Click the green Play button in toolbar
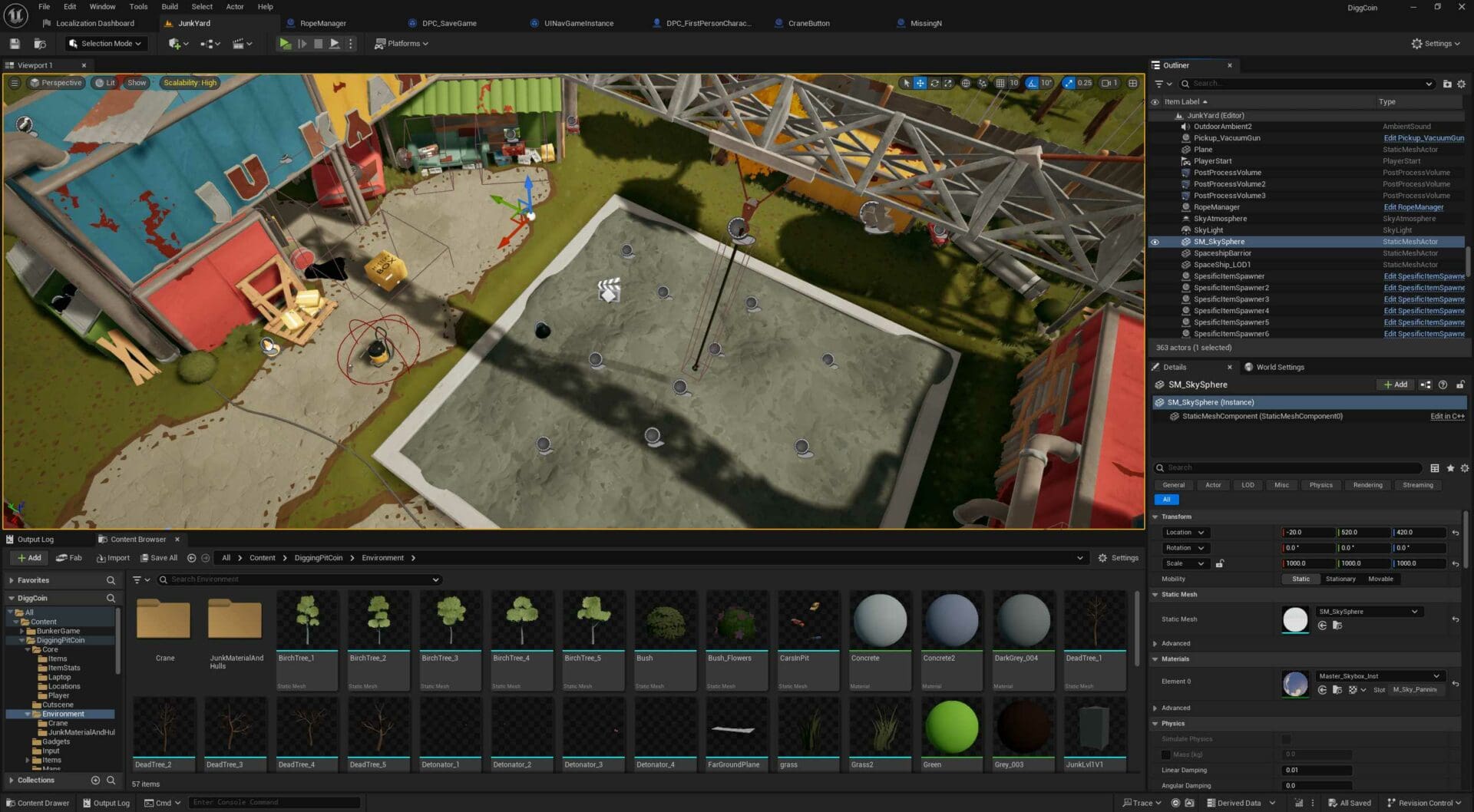This screenshot has width=1474, height=812. pyautogui.click(x=285, y=44)
